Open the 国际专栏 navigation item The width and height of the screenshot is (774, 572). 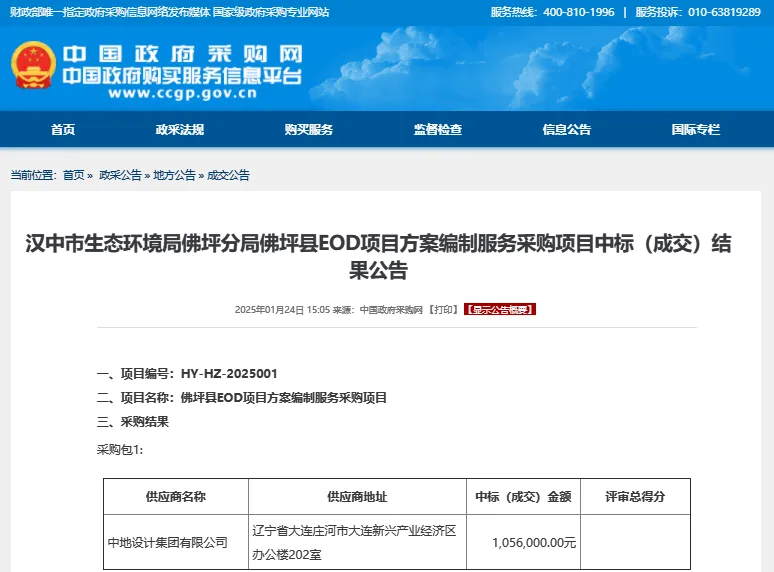[x=695, y=130]
